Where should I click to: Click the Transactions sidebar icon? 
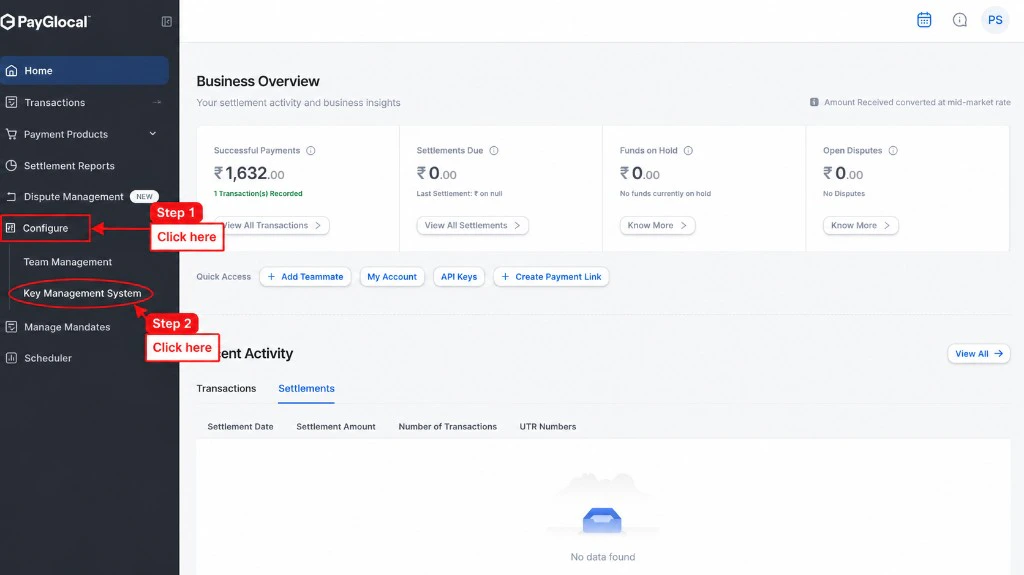(11, 102)
